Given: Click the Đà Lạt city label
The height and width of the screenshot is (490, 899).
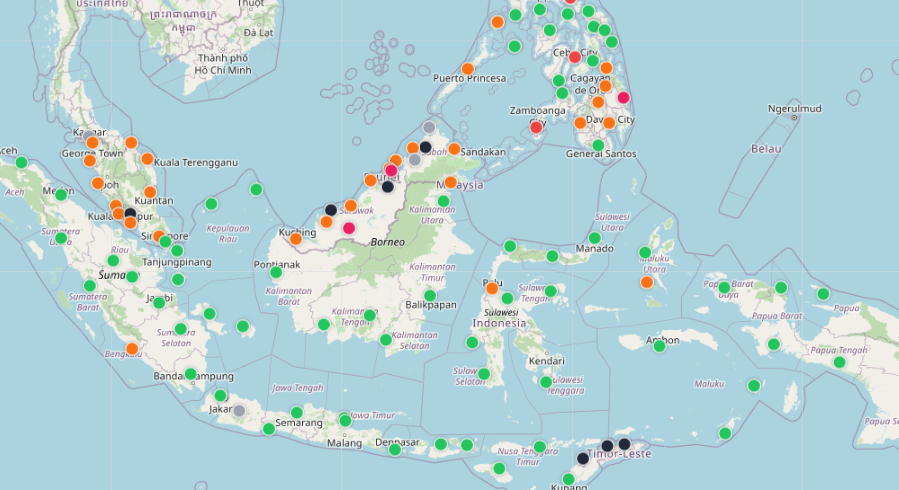Looking at the screenshot, I should pos(258,33).
